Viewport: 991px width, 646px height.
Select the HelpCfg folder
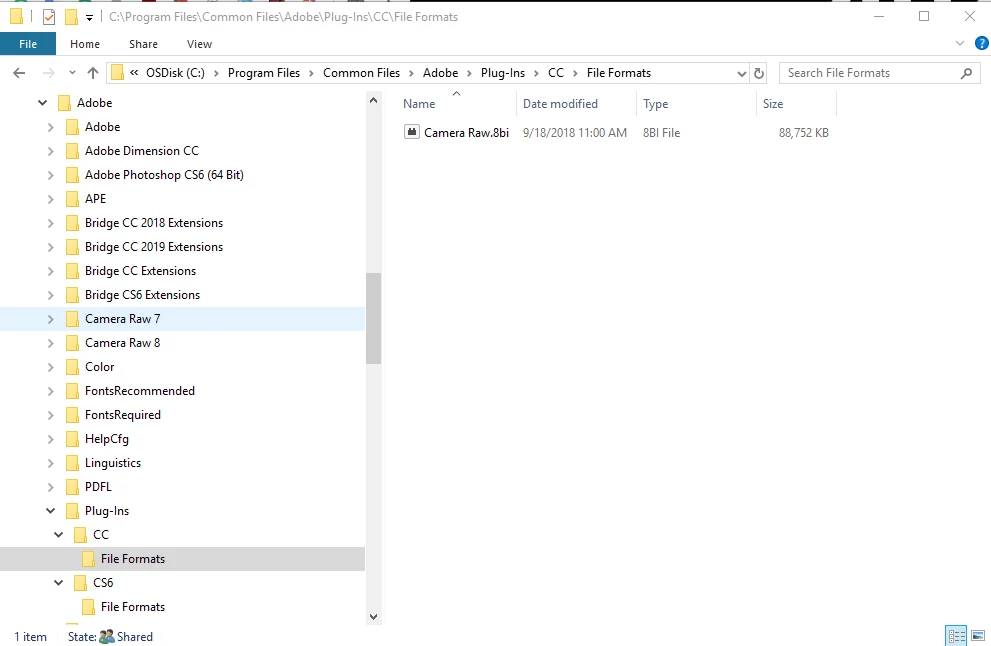click(x=107, y=439)
